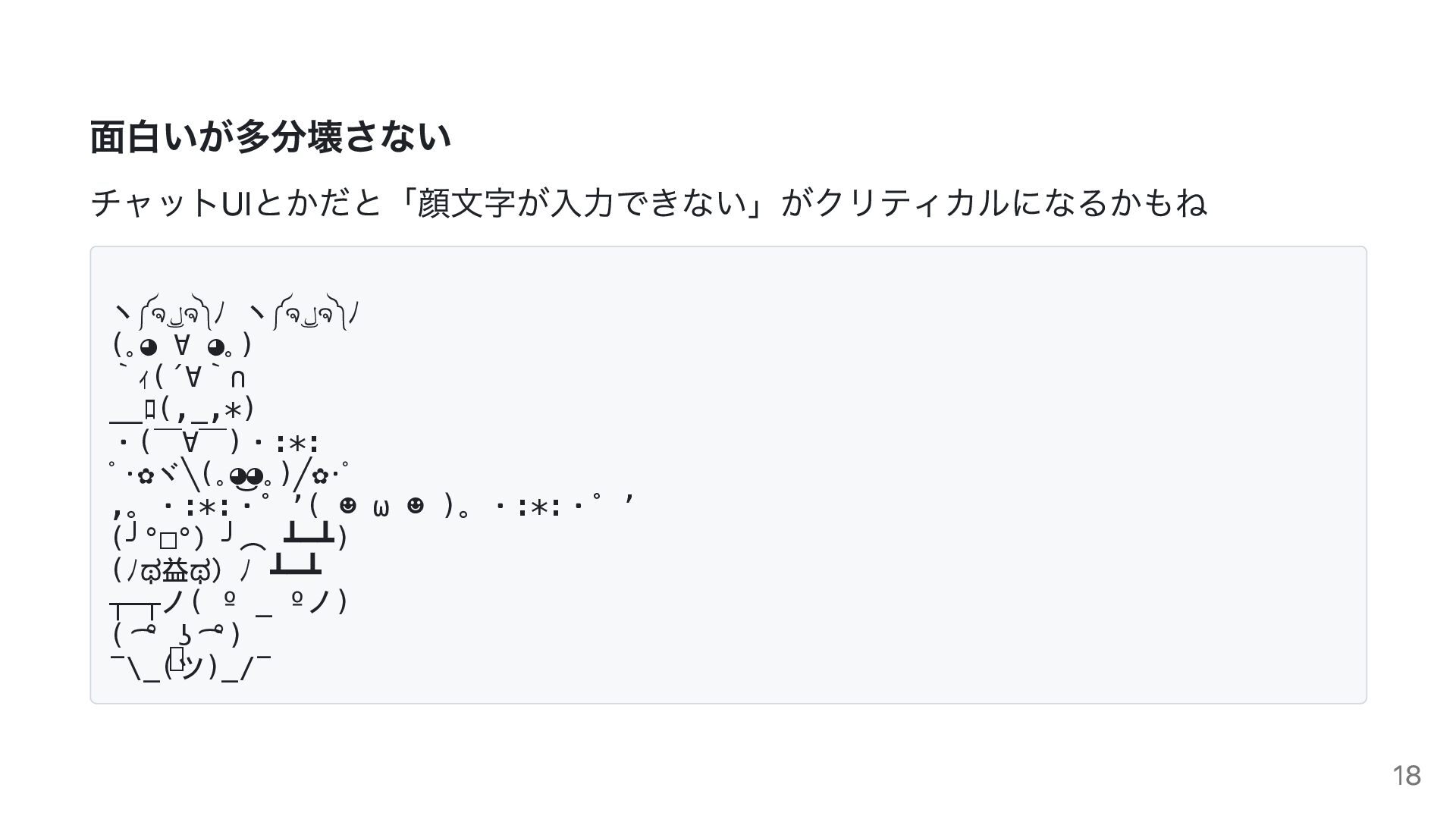Click the subtitle sentence about チャットUI
Screen dimensions: 1456x819
coord(648,202)
